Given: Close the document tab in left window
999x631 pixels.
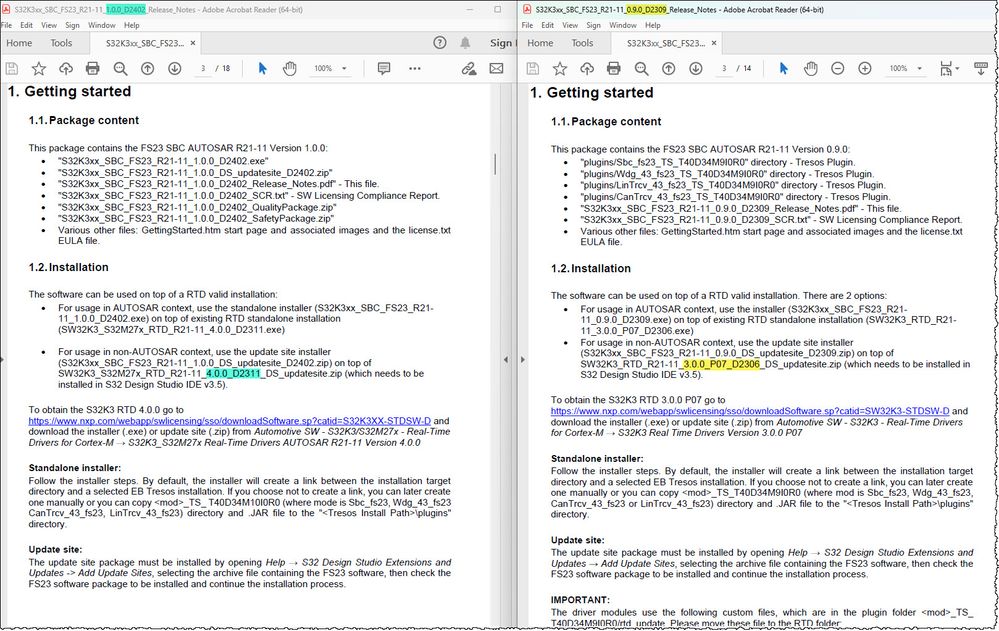Looking at the screenshot, I should [x=193, y=43].
